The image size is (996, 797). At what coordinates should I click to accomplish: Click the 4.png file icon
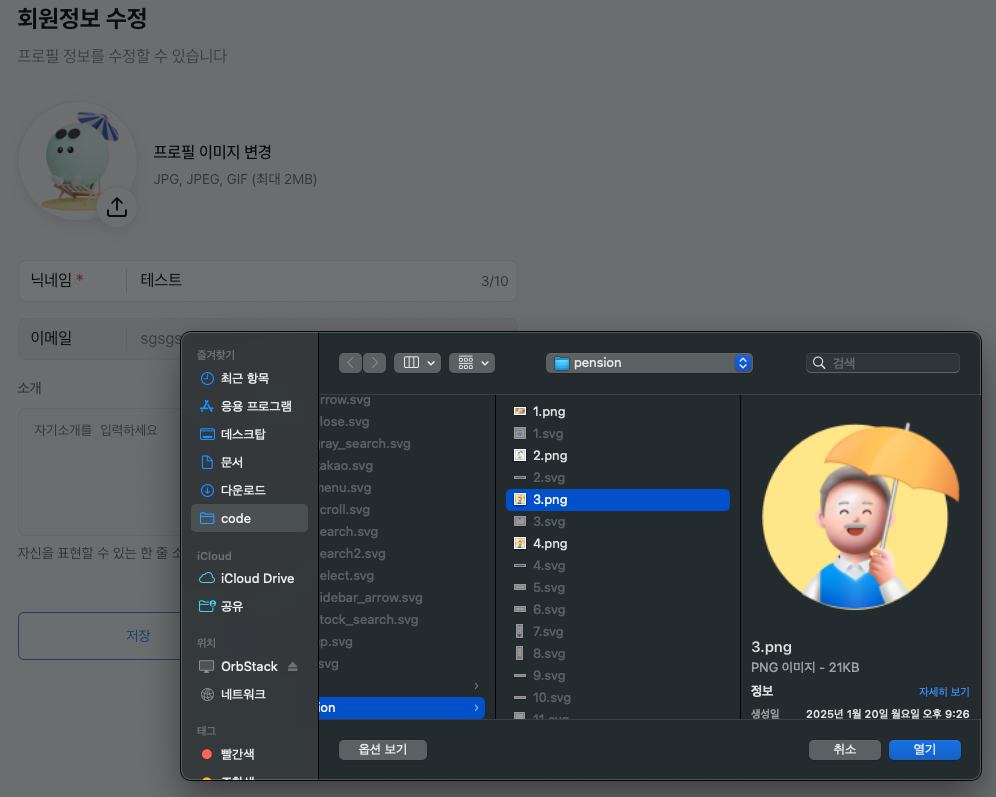point(520,544)
